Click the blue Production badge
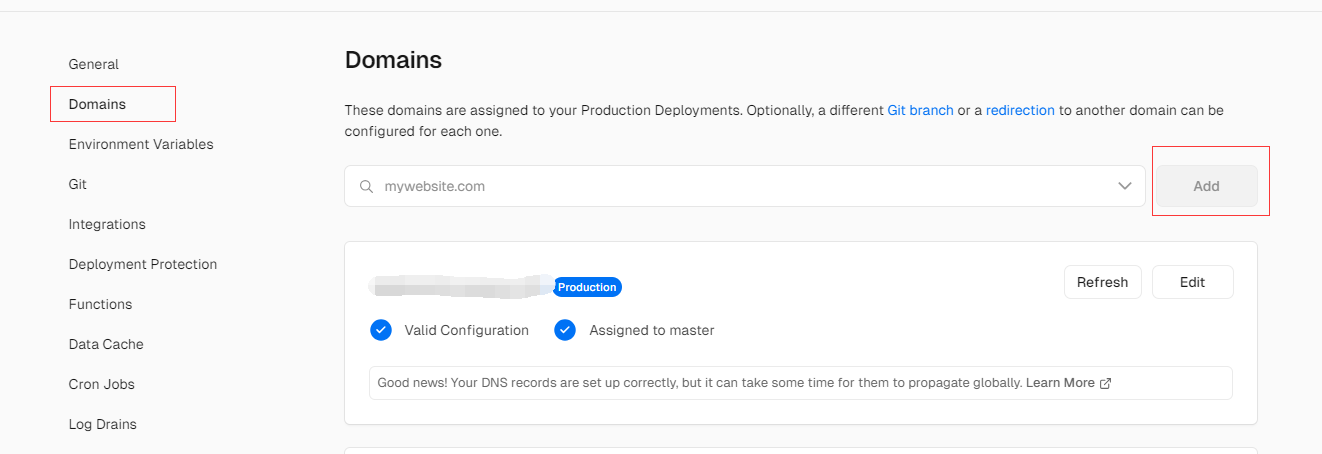This screenshot has height=454, width=1322. [587, 287]
